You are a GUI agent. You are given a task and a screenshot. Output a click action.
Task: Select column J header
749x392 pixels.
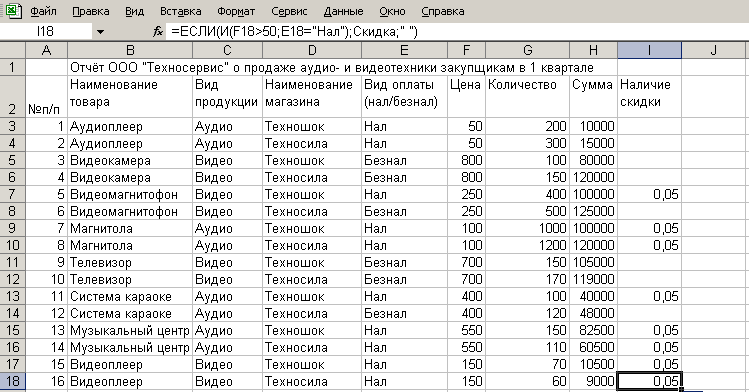(713, 50)
